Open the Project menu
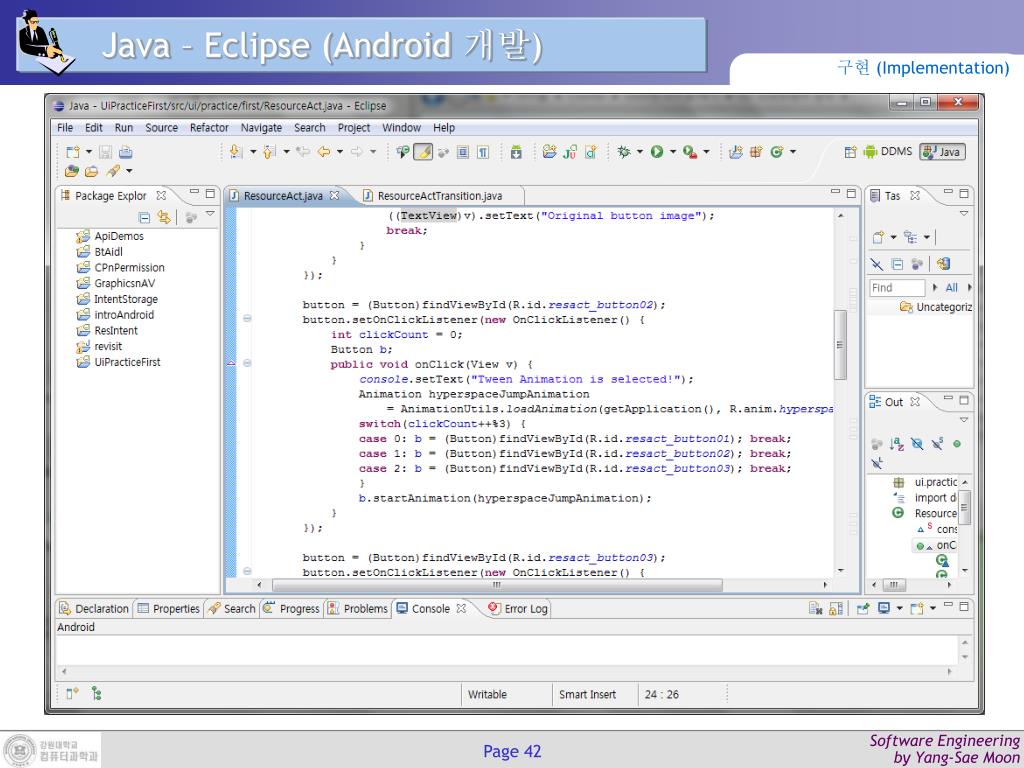The width and height of the screenshot is (1024, 768). [x=353, y=128]
